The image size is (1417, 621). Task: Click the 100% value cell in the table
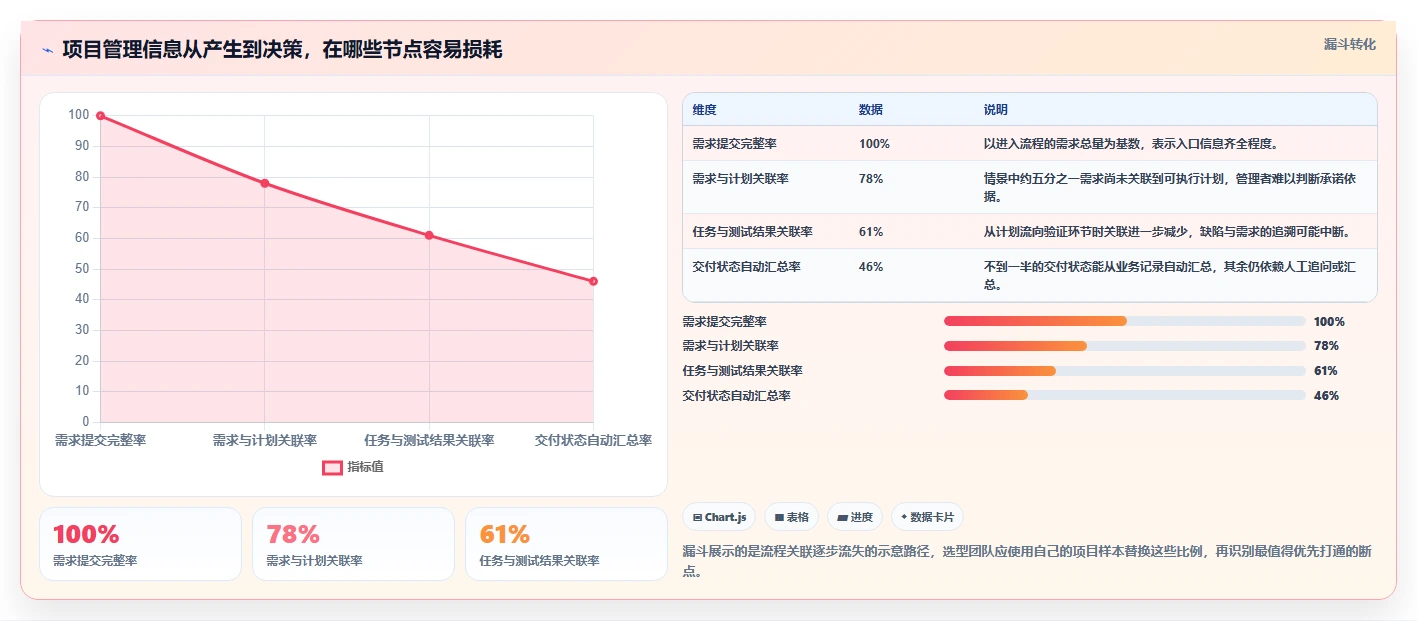coord(874,144)
